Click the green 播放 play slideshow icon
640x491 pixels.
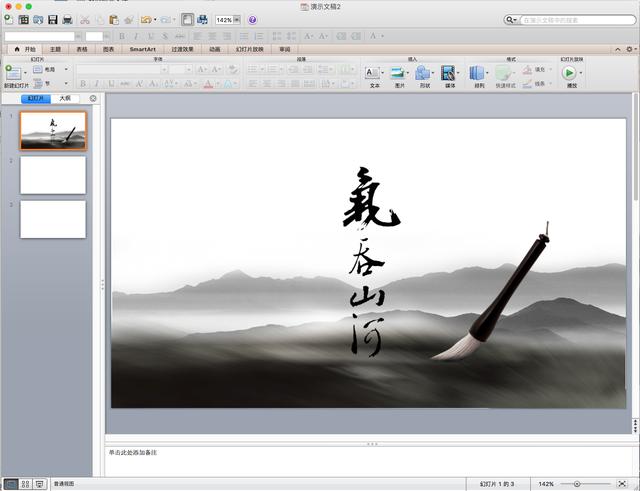569,73
